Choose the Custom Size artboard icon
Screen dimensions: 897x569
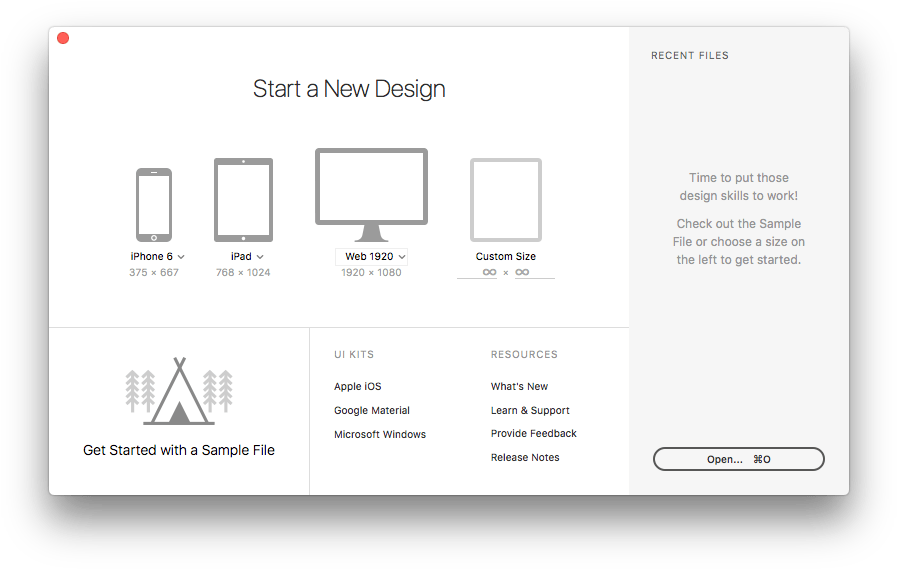(506, 199)
